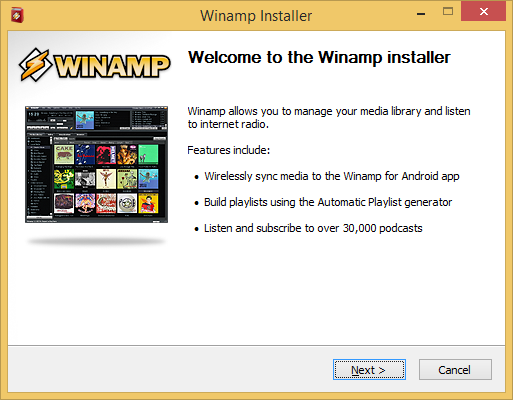Click the internet radio description paragraph
513x400 pixels.
coord(329,118)
